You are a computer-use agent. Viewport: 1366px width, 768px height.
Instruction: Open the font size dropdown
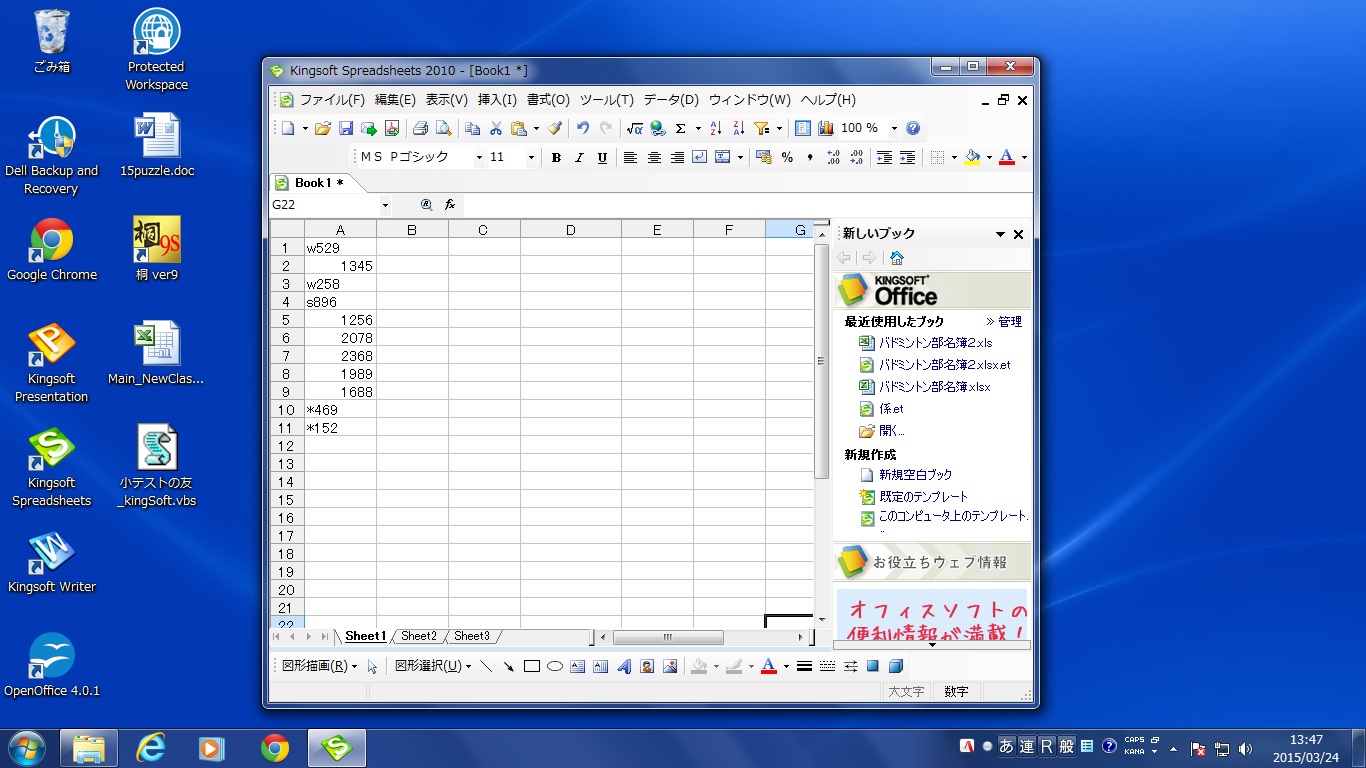(531, 157)
